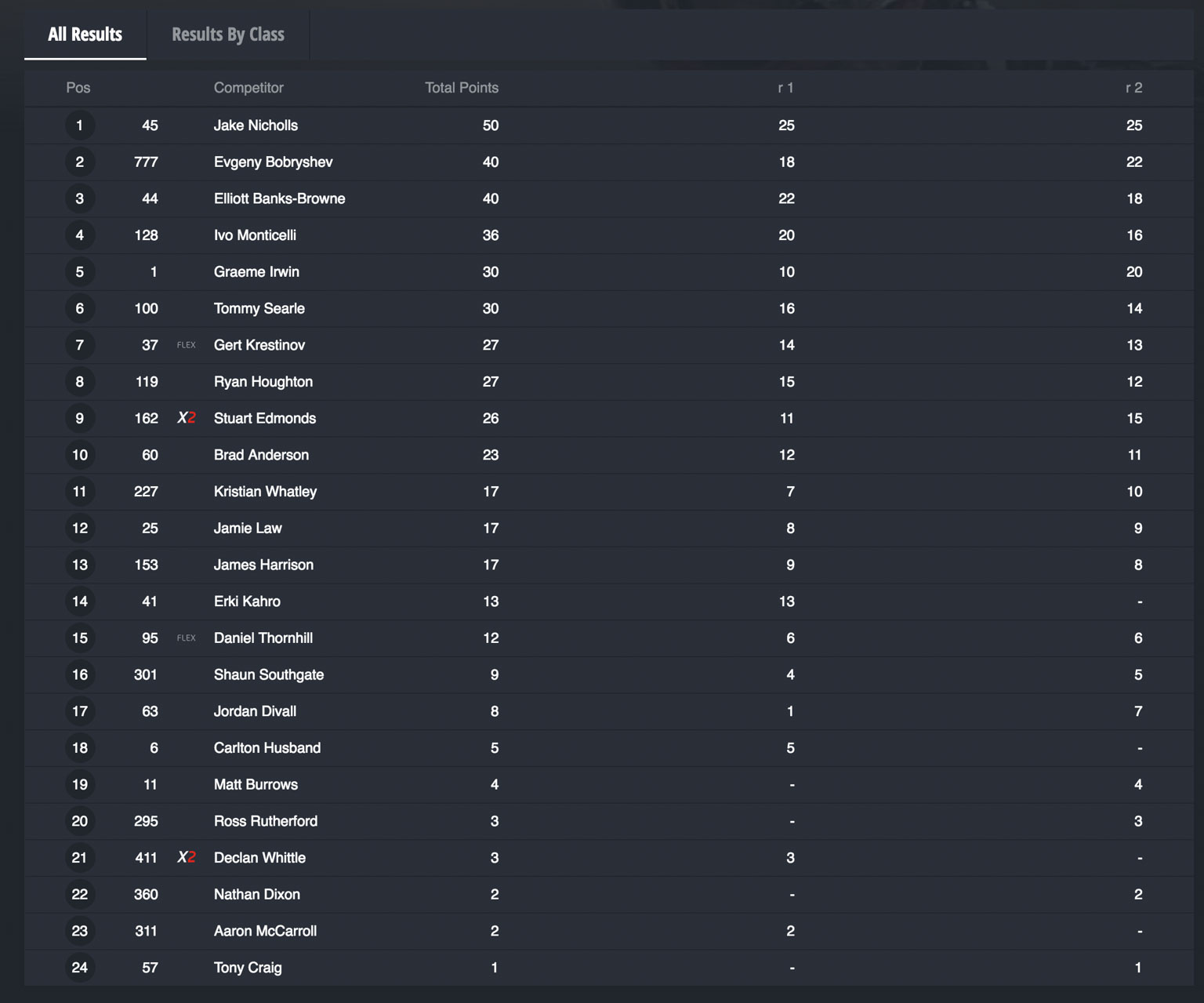Image resolution: width=1204 pixels, height=1003 pixels.
Task: Switch to the Results By Class tab
Action: [x=227, y=35]
